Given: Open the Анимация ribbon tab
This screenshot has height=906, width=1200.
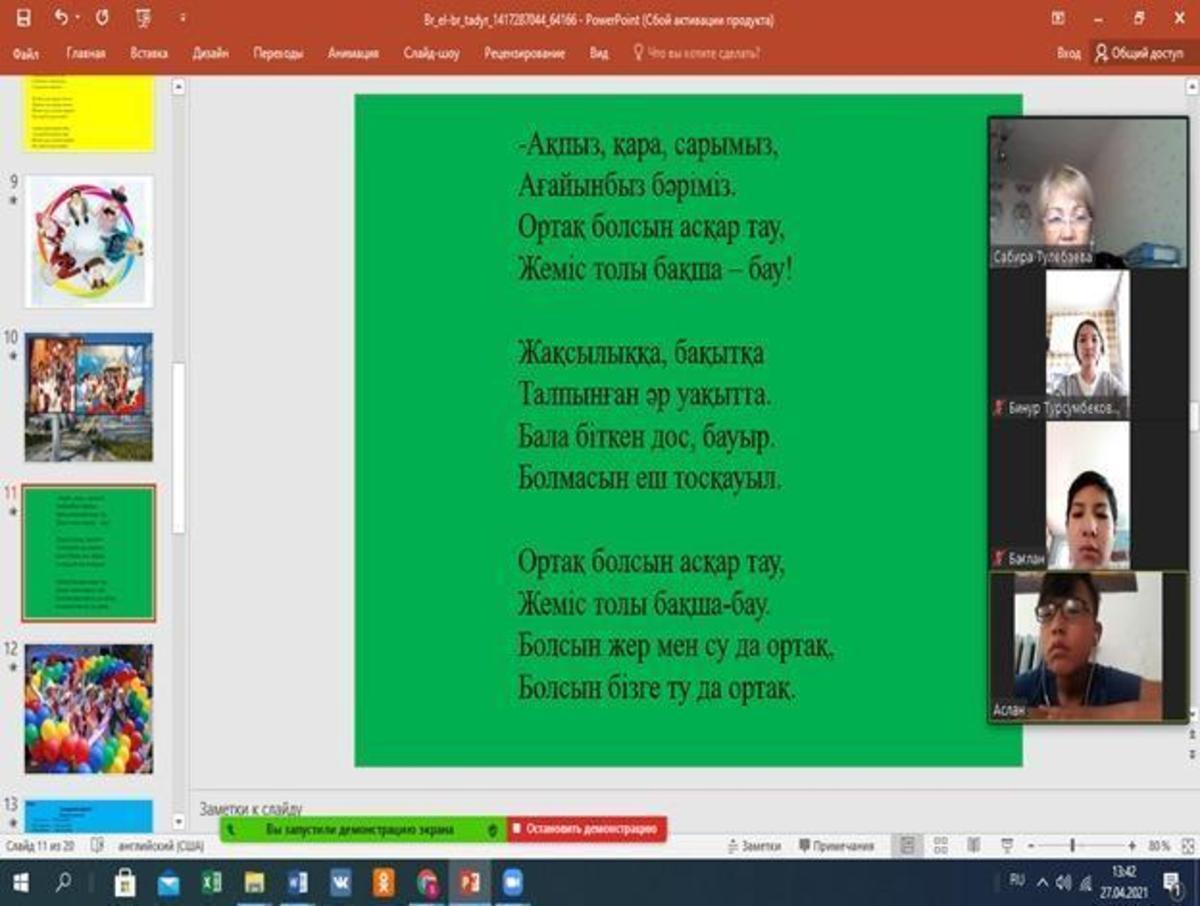Looking at the screenshot, I should (x=353, y=54).
